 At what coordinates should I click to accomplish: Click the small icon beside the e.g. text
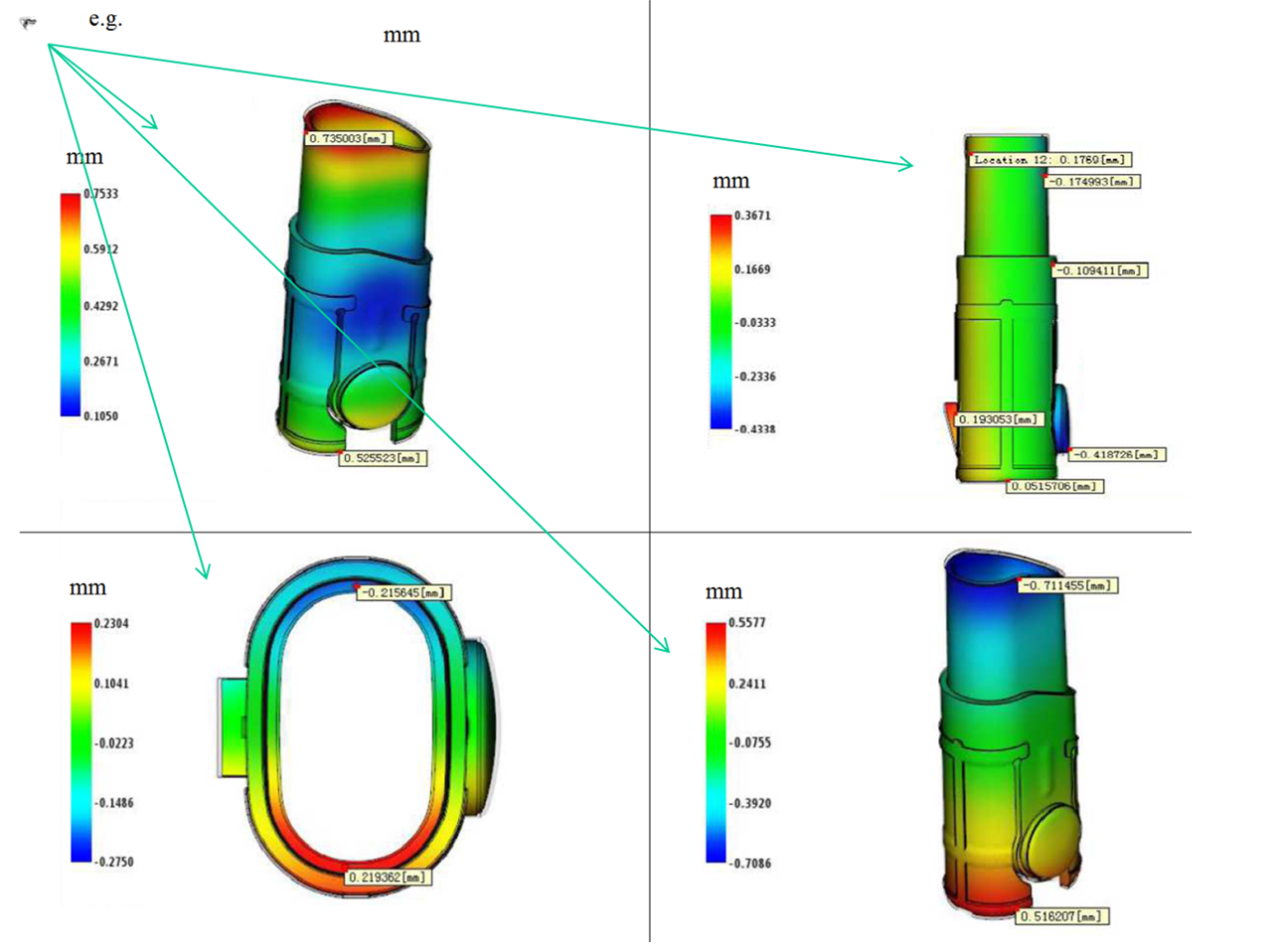[x=28, y=22]
